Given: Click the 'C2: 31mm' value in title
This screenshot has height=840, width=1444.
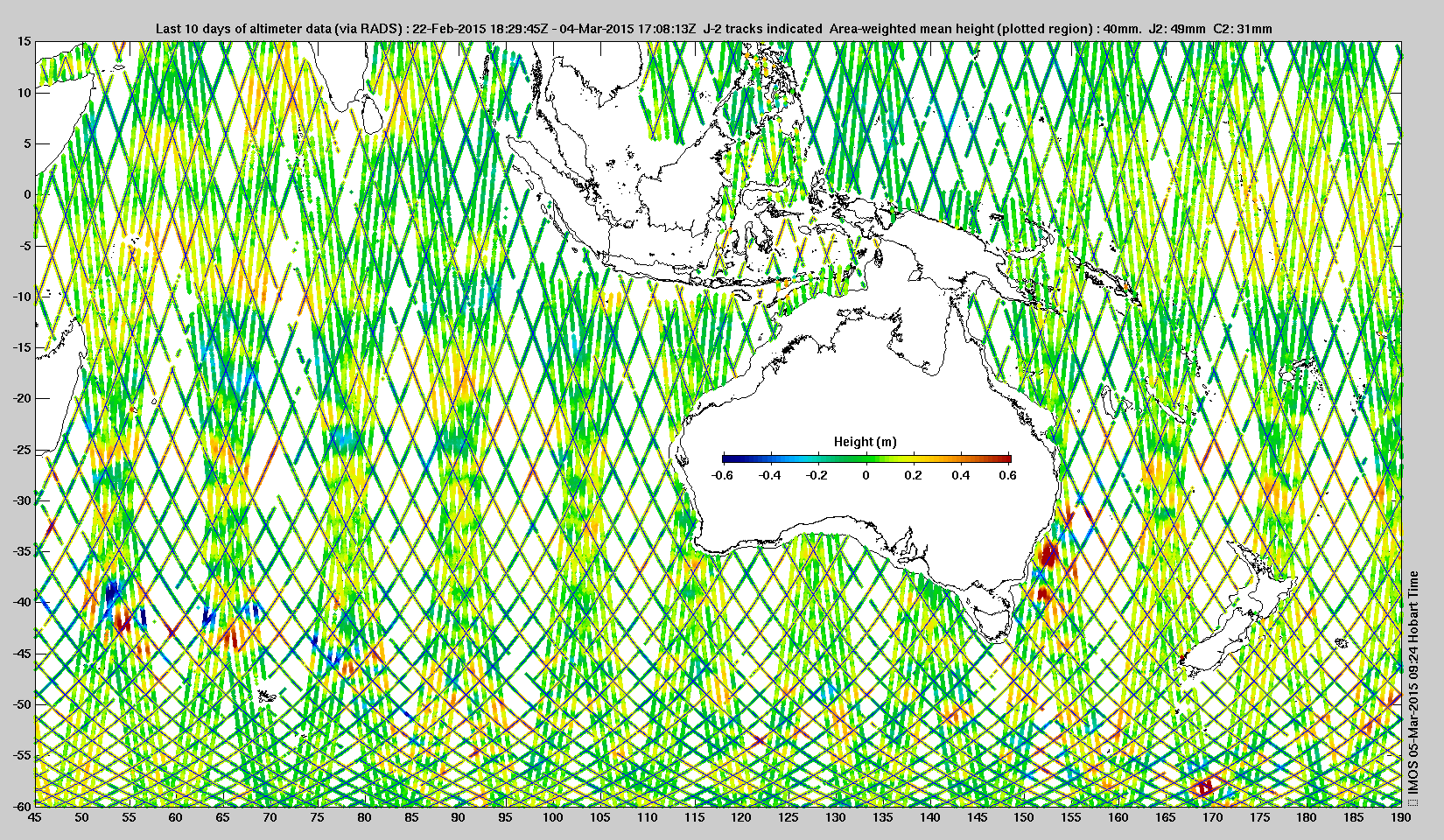Looking at the screenshot, I should (x=1243, y=29).
